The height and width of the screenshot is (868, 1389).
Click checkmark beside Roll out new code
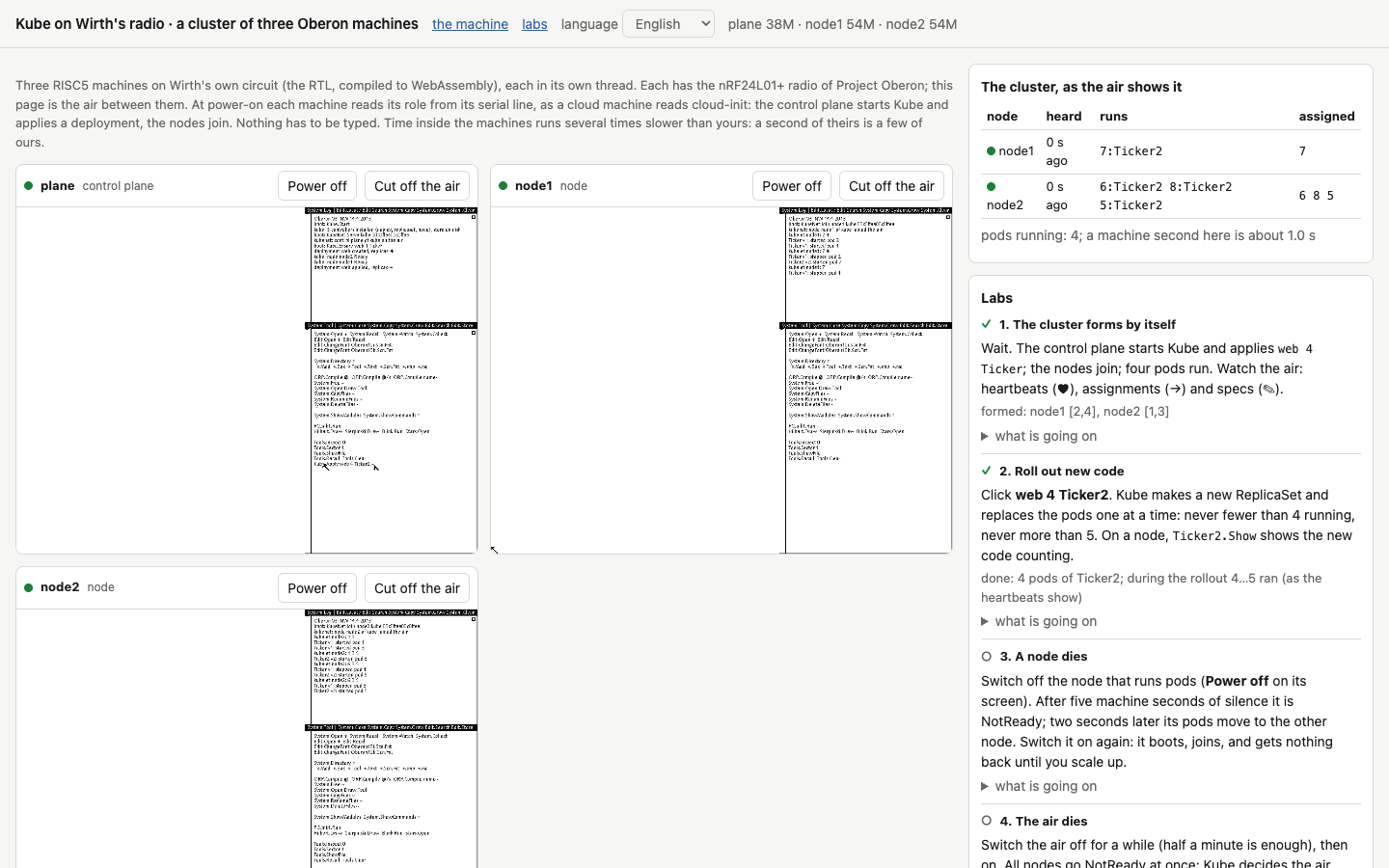point(986,471)
